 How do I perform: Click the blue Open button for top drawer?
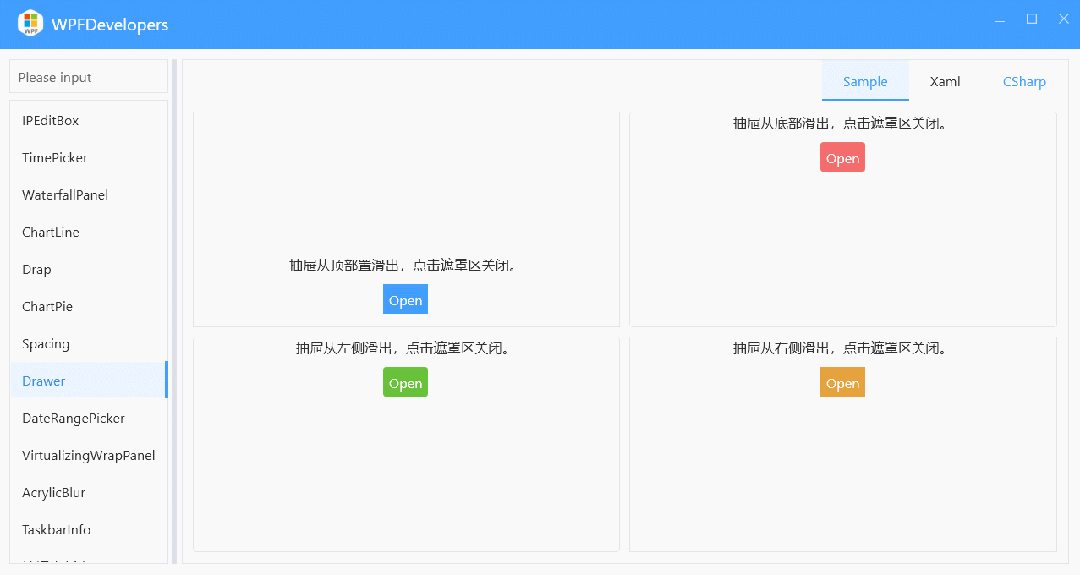coord(405,300)
